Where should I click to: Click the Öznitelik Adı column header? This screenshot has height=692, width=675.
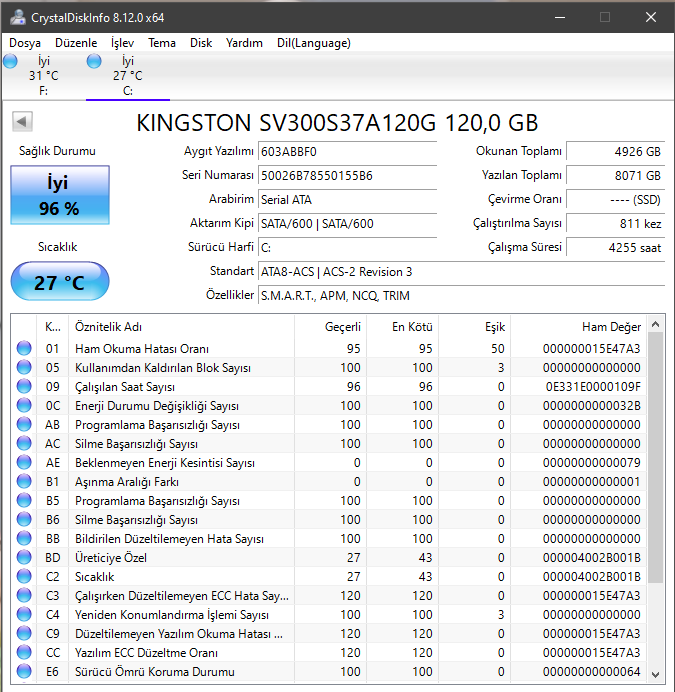pos(181,327)
